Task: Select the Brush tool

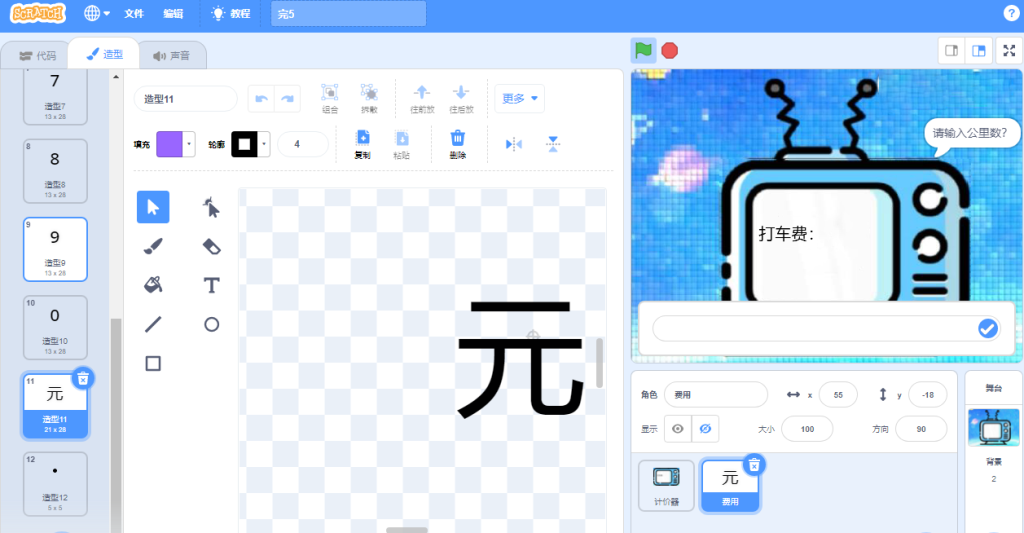Action: 153,246
